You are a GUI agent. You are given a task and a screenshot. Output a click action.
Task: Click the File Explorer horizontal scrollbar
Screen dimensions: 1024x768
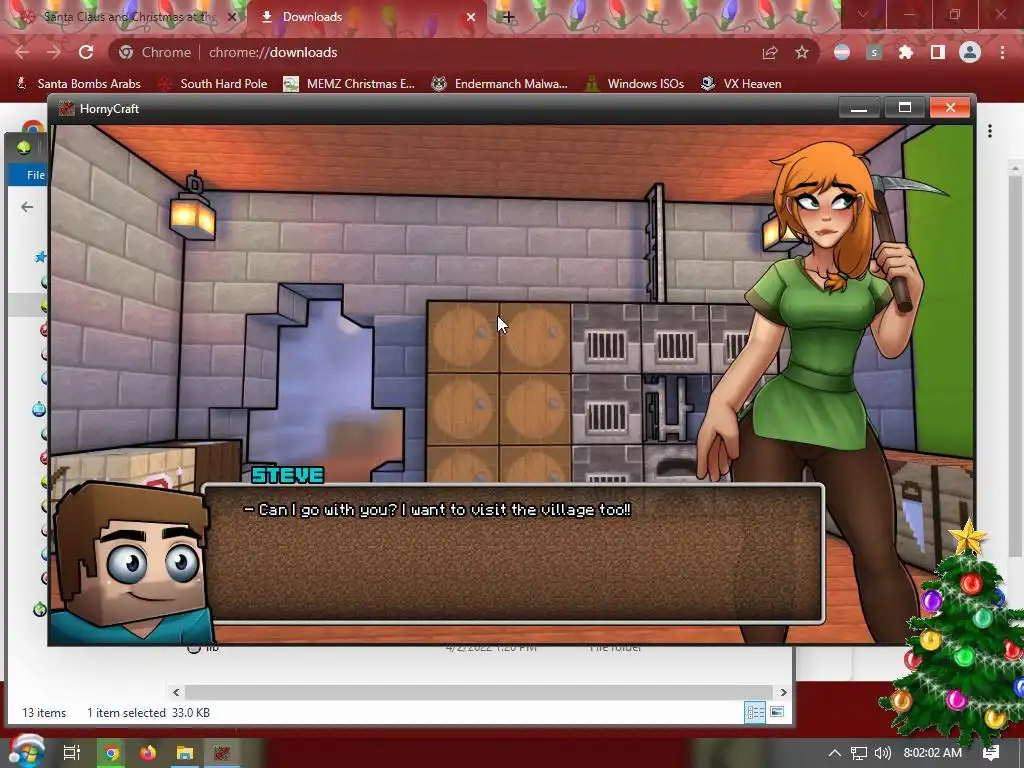coord(479,692)
